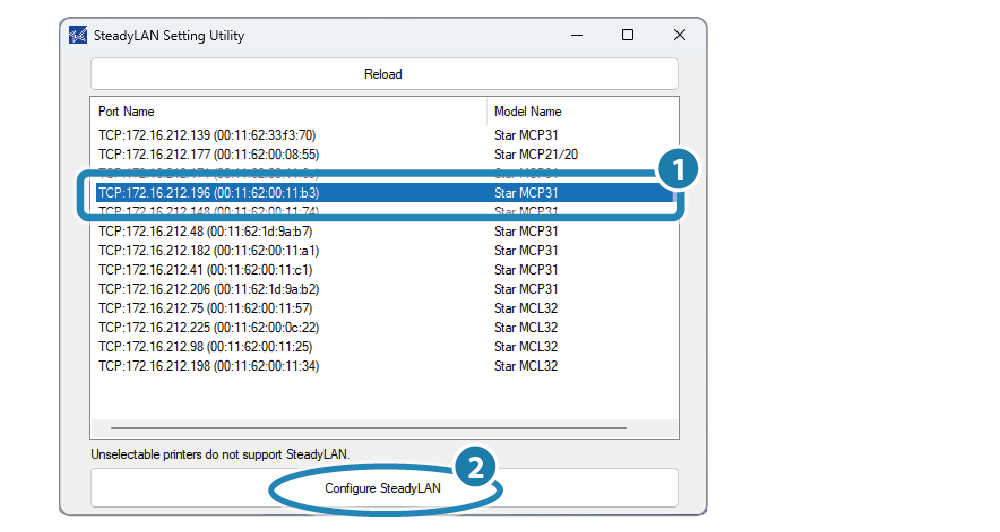Select printer TCP:172.16.212.41
Screen dimensions: 1000x532
pyautogui.click(x=205, y=270)
